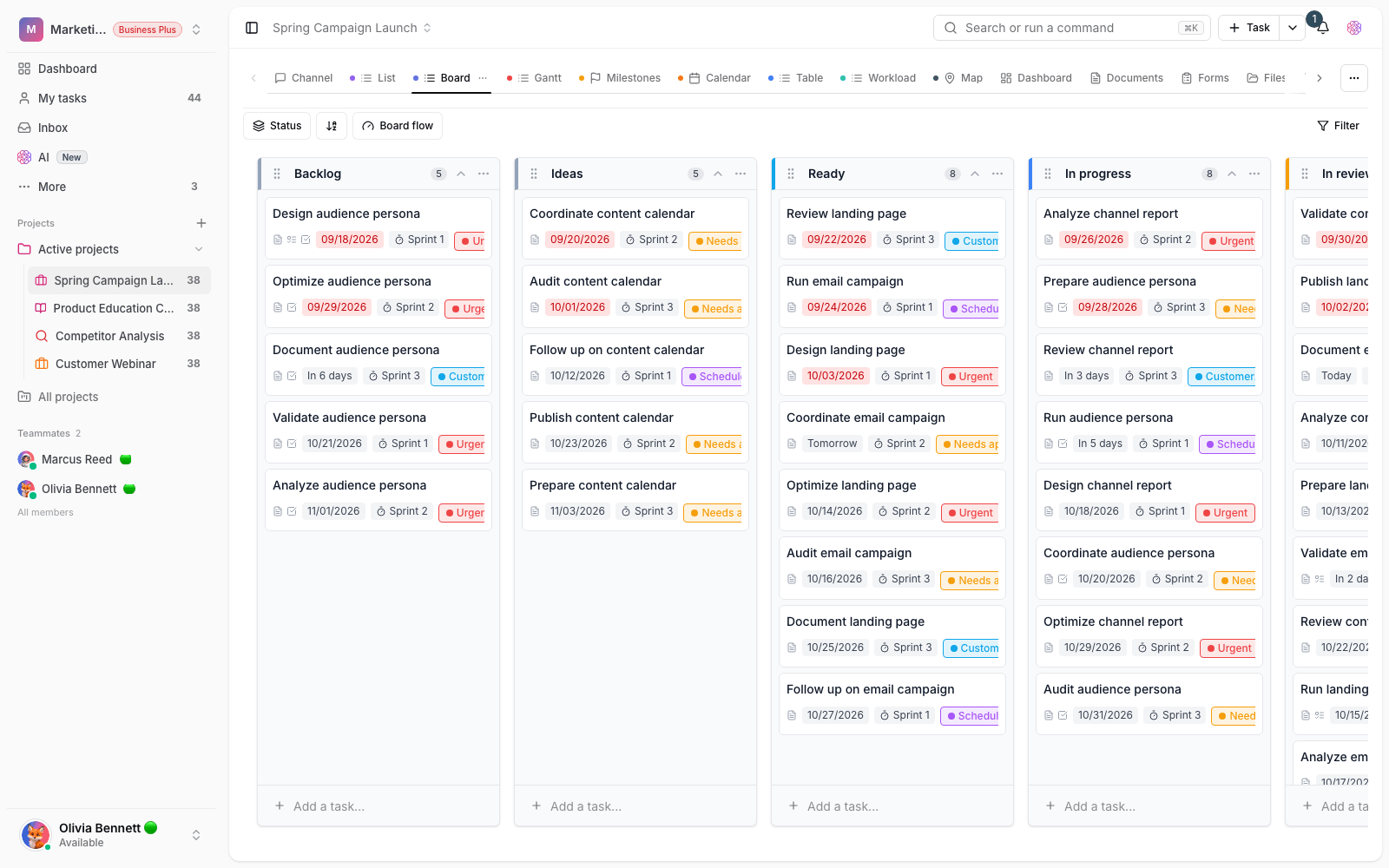
Task: Switch to the Gantt view tab
Action: pos(535,78)
